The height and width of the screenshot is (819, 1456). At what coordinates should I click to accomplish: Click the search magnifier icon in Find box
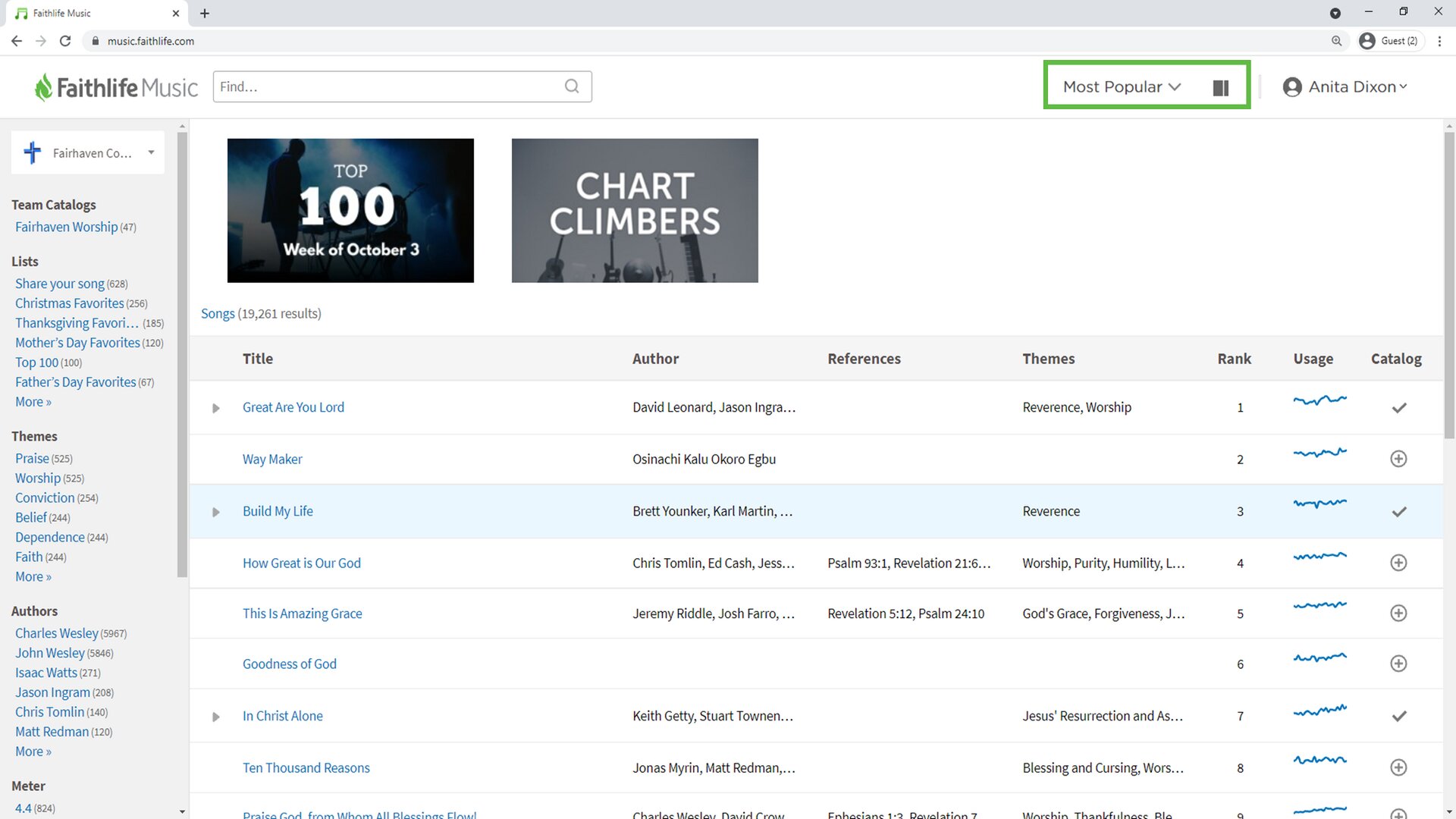[572, 86]
